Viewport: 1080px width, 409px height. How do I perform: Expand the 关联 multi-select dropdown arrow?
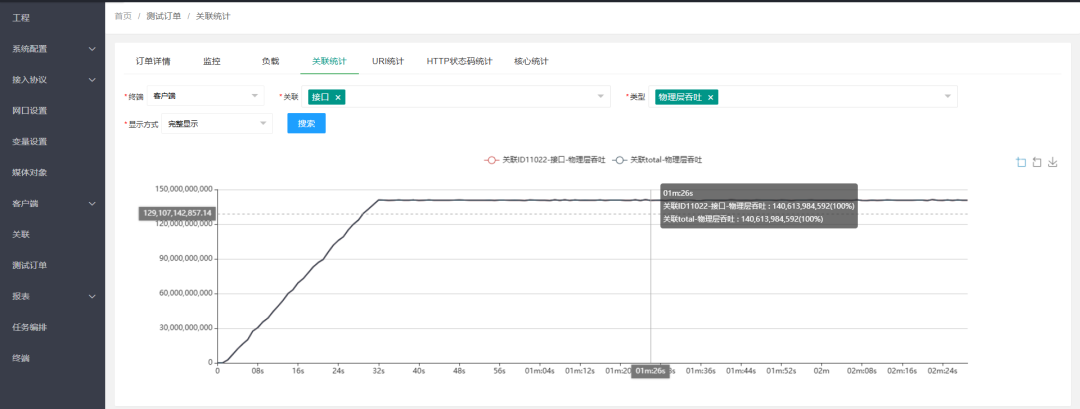(x=600, y=97)
